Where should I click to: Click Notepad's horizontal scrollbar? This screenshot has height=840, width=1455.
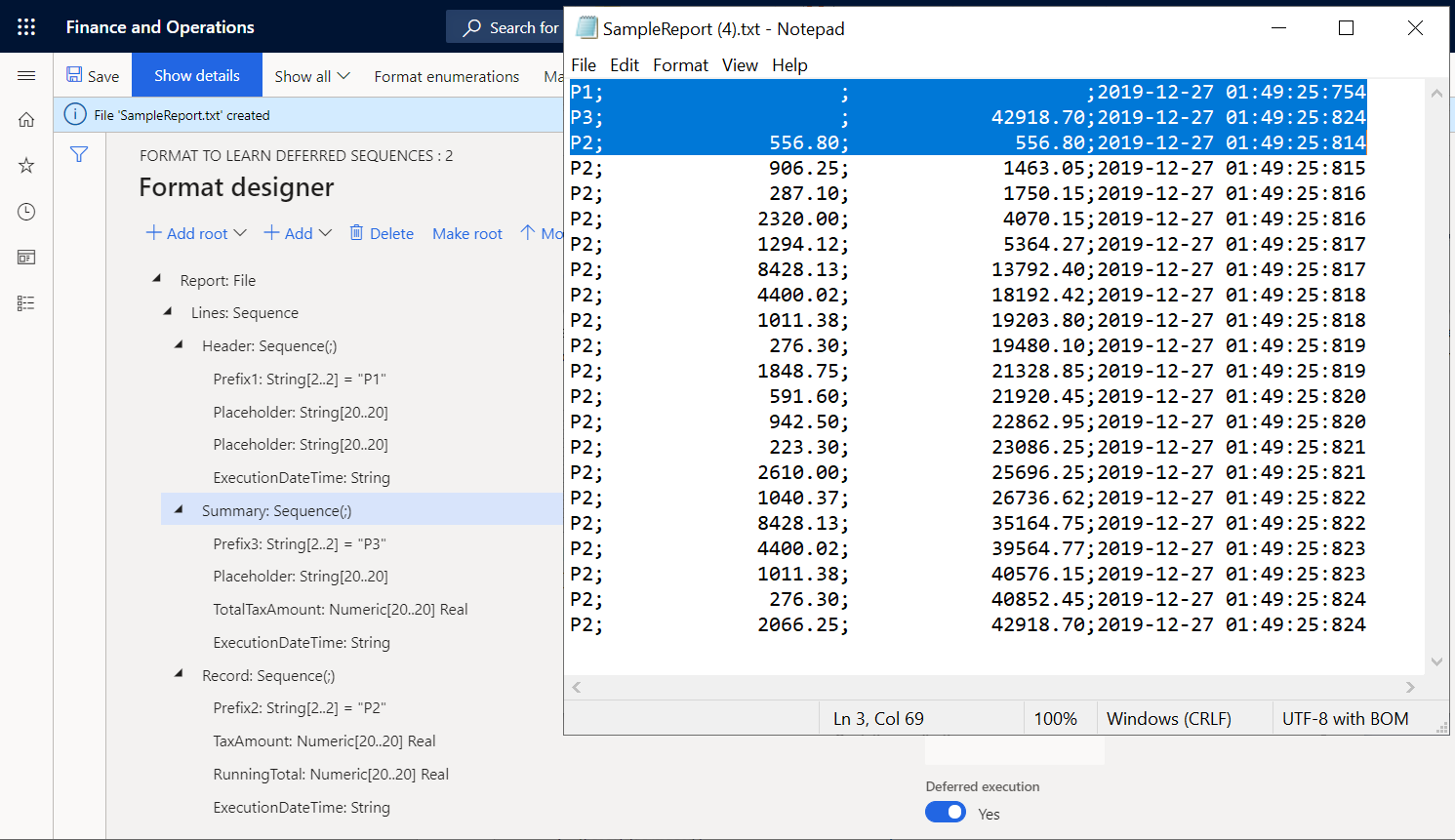click(x=992, y=687)
